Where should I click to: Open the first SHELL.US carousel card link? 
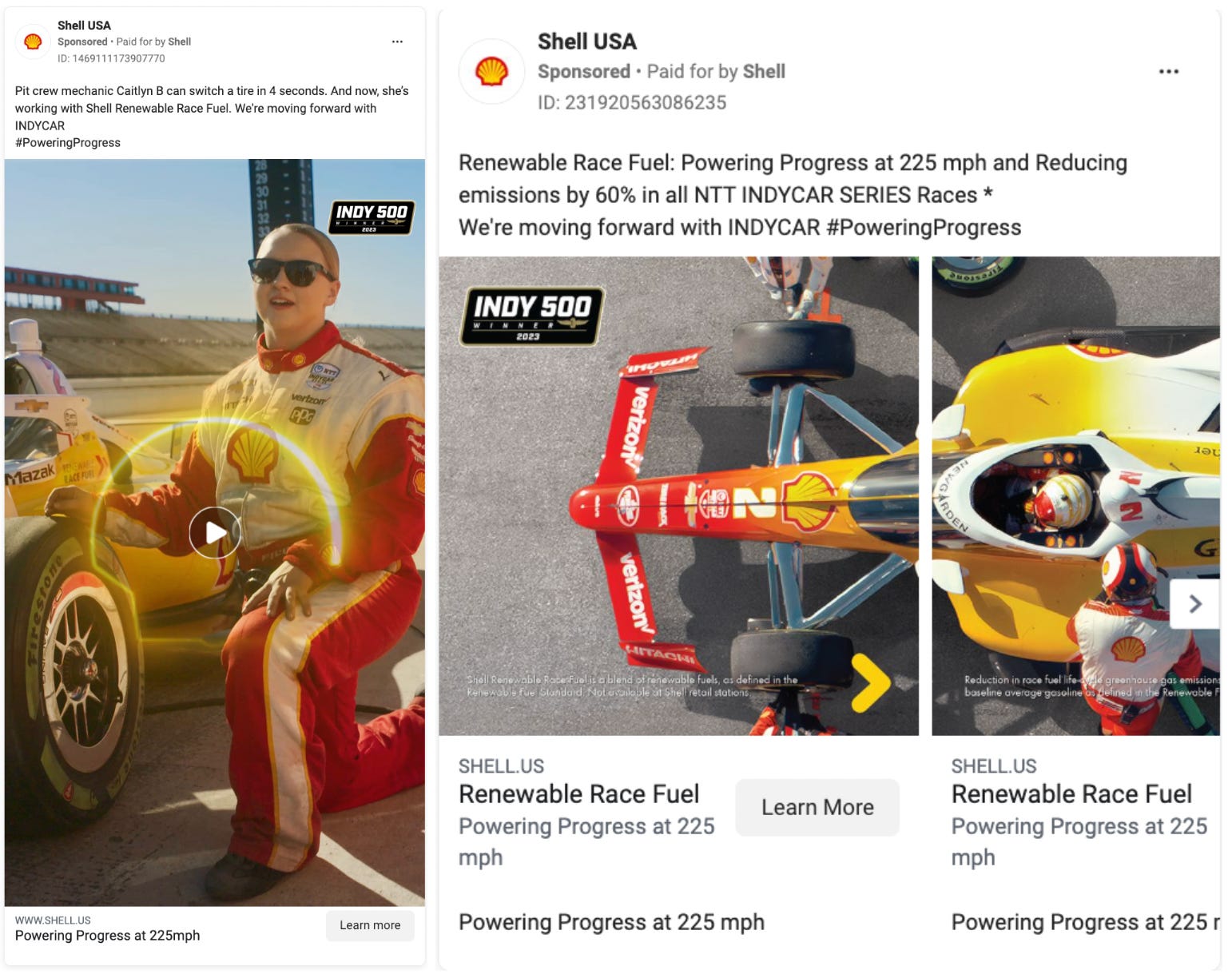pyautogui.click(x=501, y=766)
